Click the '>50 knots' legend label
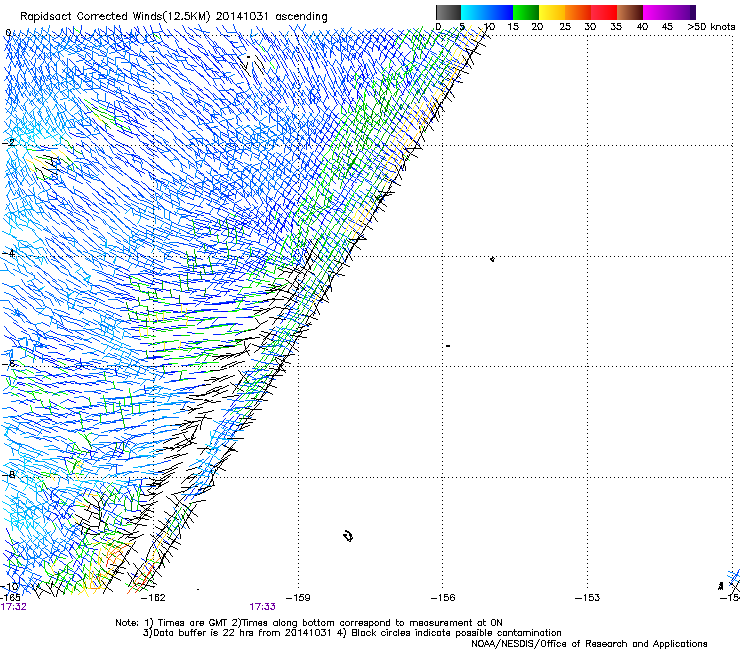 point(711,27)
